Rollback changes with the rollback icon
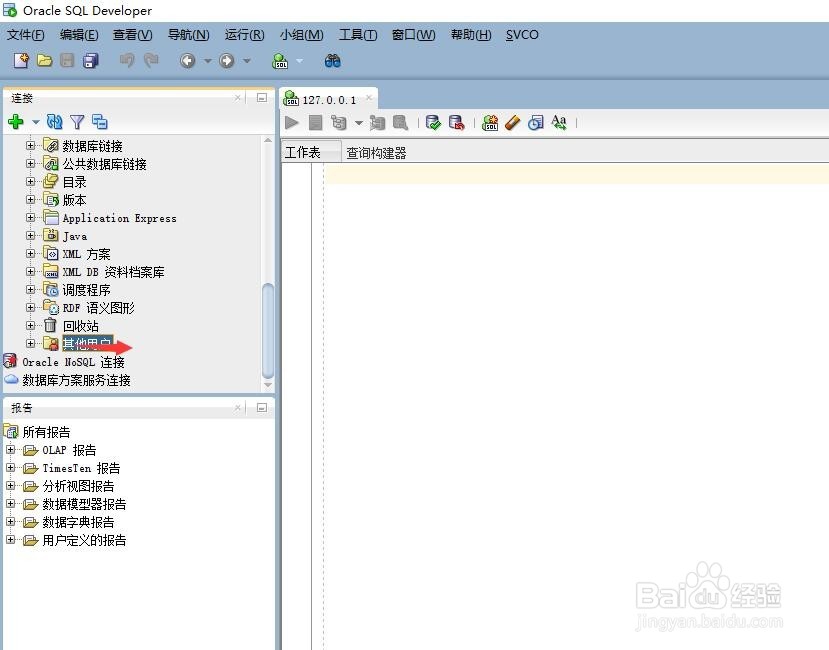The width and height of the screenshot is (829, 650). coord(456,123)
